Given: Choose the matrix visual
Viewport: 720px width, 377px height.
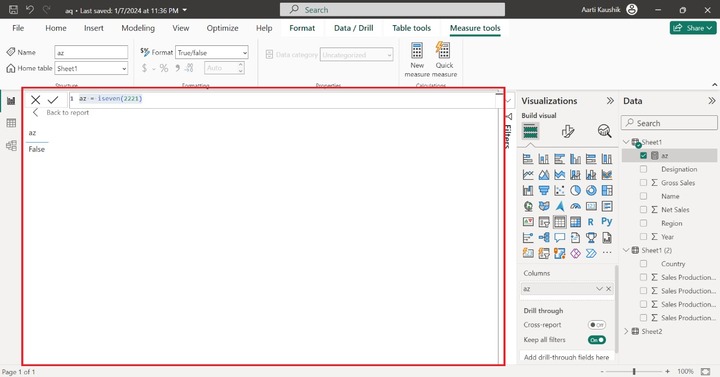Looking at the screenshot, I should tap(575, 222).
